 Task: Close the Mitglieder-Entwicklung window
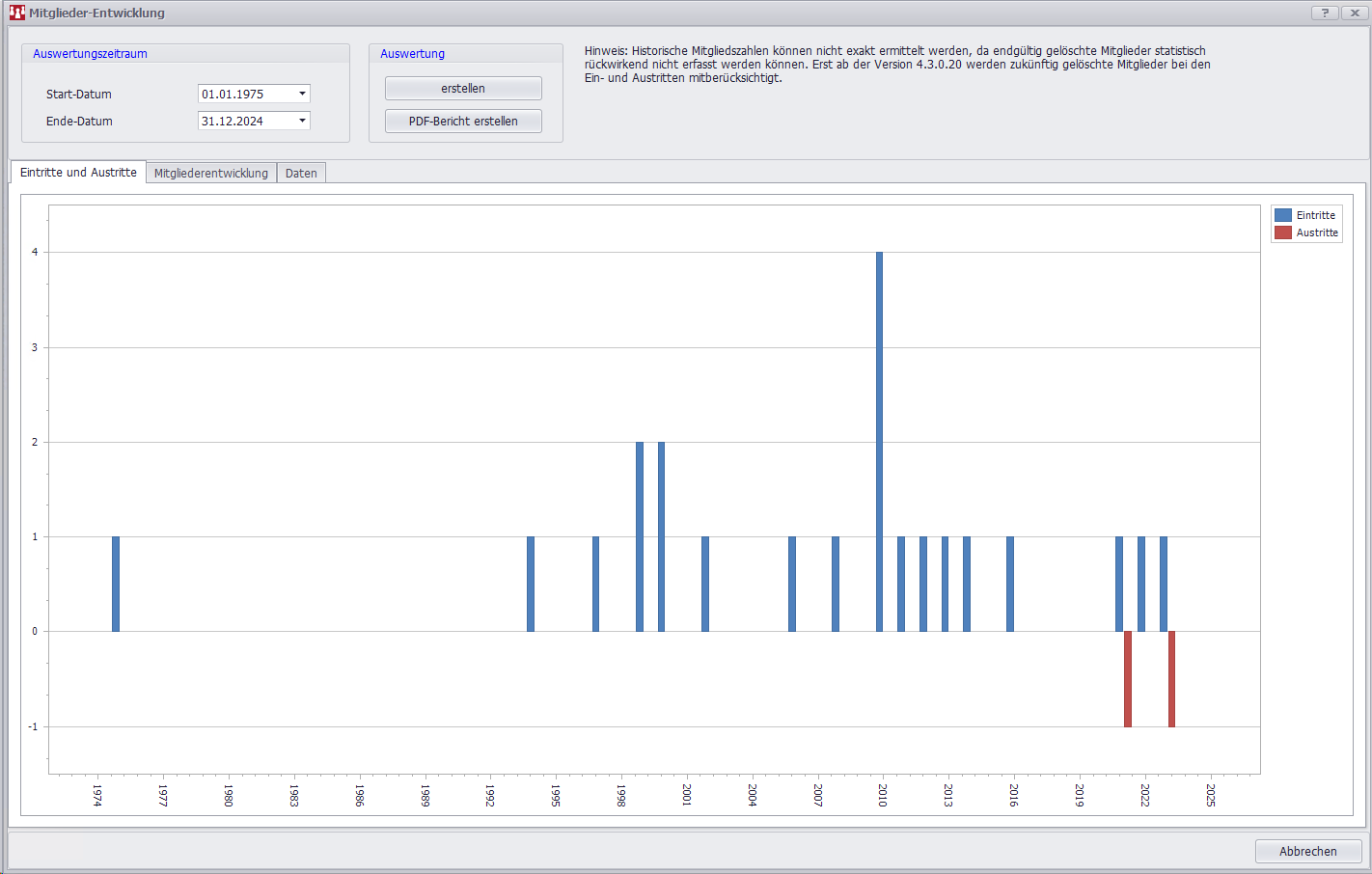[1355, 13]
